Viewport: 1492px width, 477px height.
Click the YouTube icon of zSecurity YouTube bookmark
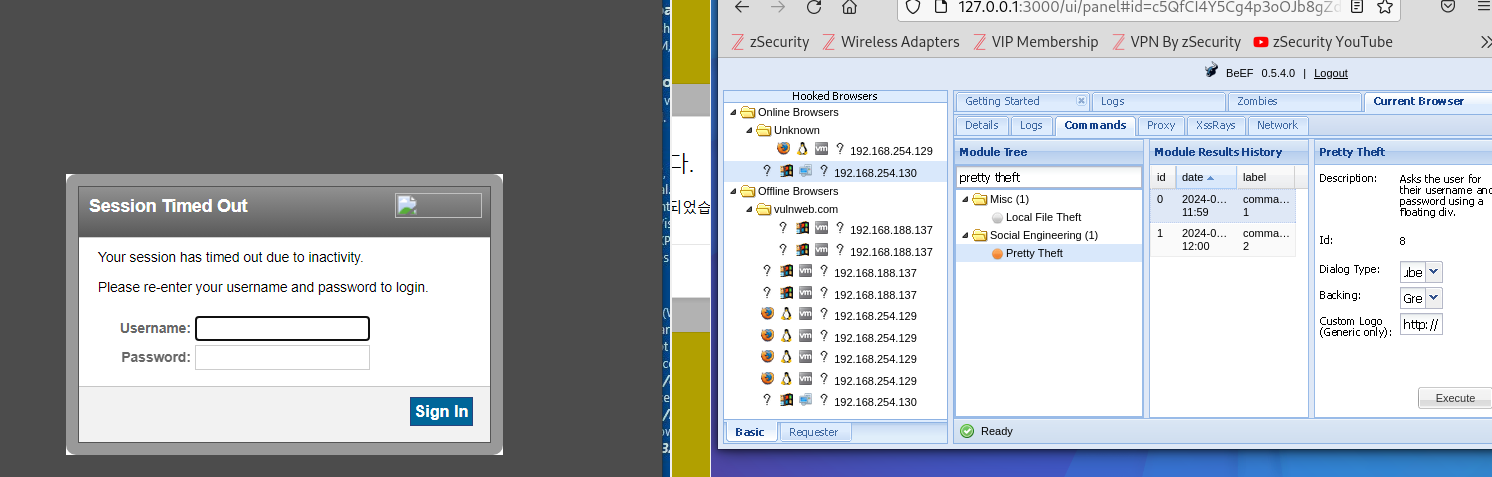click(1261, 42)
